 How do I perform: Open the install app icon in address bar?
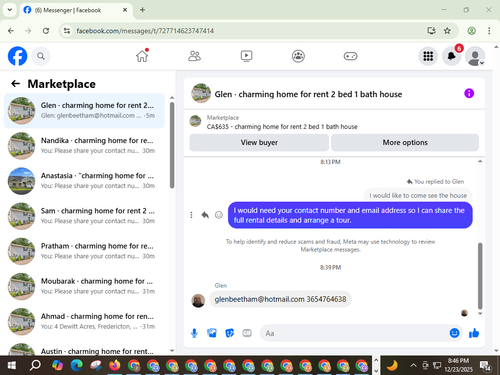pos(431,31)
